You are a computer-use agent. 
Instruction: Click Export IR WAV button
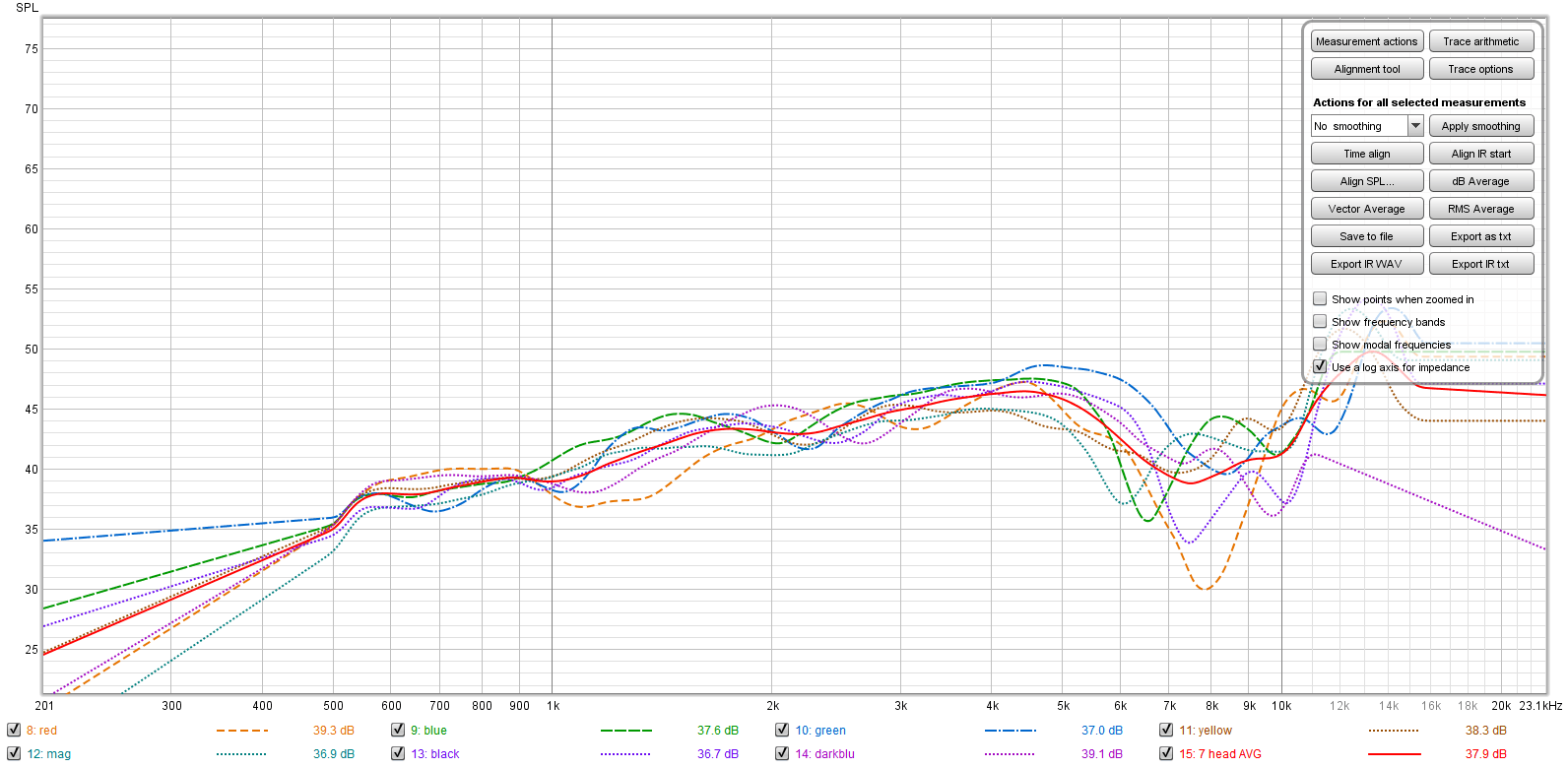(x=1367, y=264)
